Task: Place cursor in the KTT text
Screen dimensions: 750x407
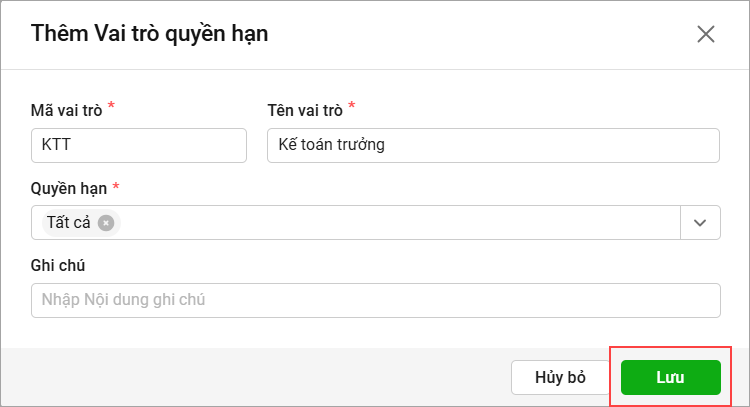Action: (56, 144)
